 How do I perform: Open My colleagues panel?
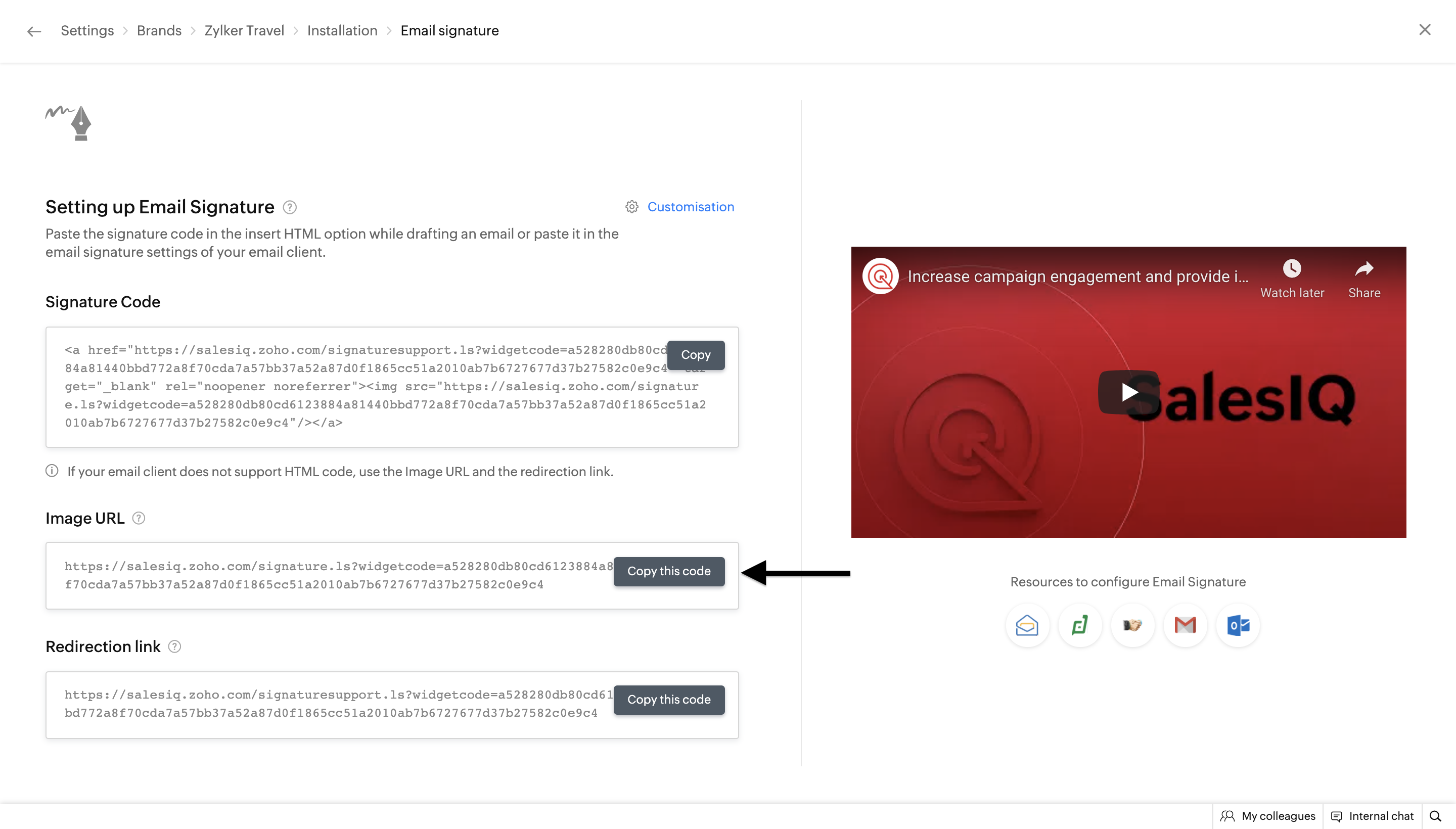[1267, 816]
